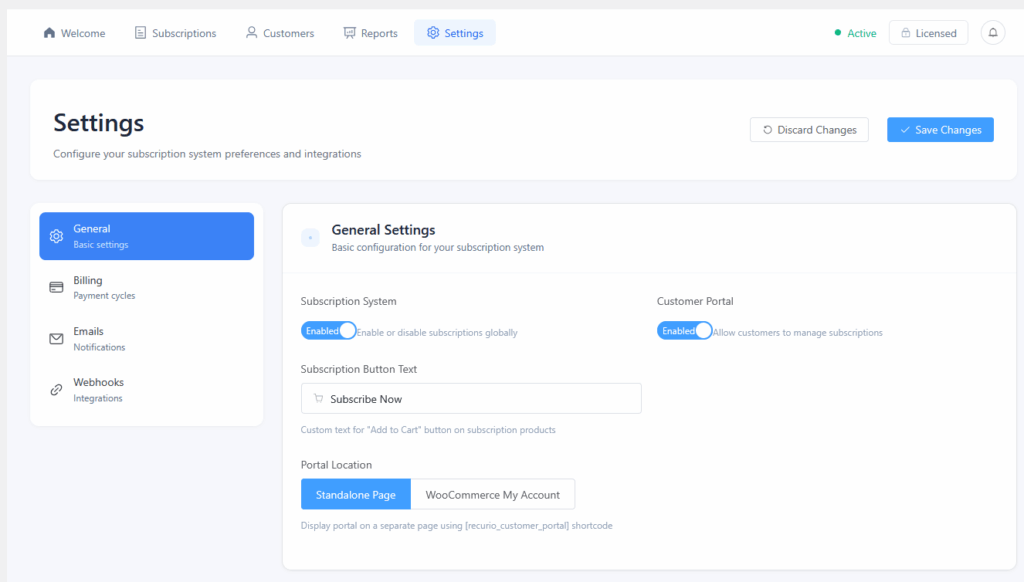
Task: Disable the Subscription System toggle
Action: pos(328,331)
